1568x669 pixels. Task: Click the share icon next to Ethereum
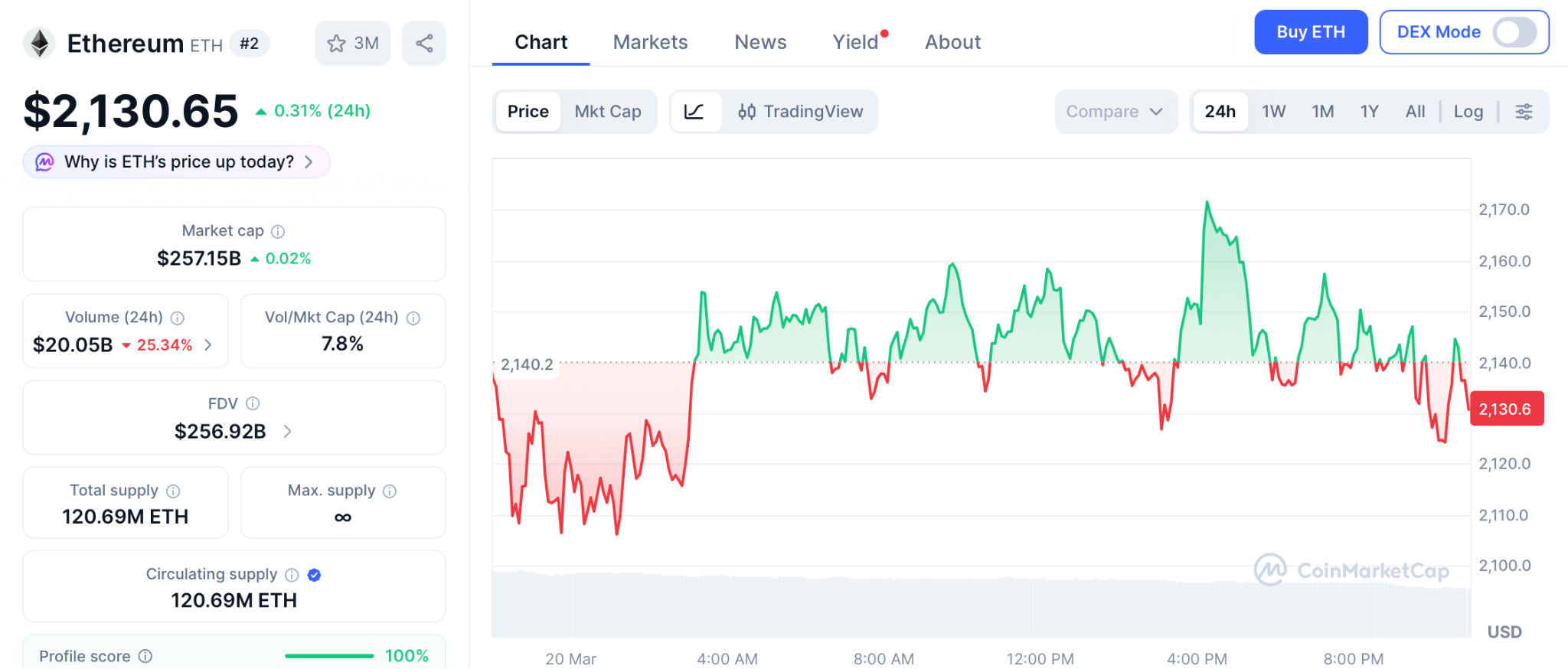pyautogui.click(x=424, y=44)
